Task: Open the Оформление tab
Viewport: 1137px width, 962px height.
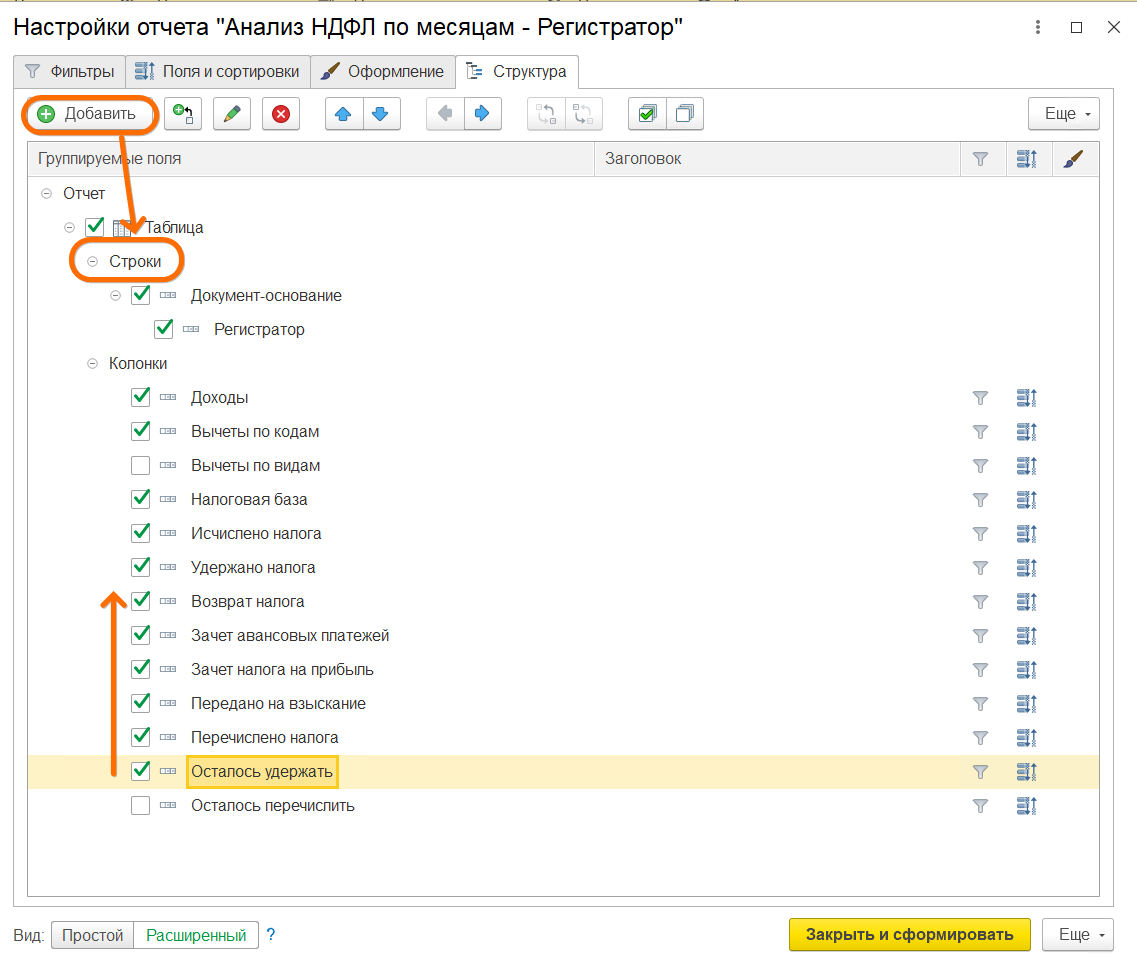Action: [x=382, y=72]
